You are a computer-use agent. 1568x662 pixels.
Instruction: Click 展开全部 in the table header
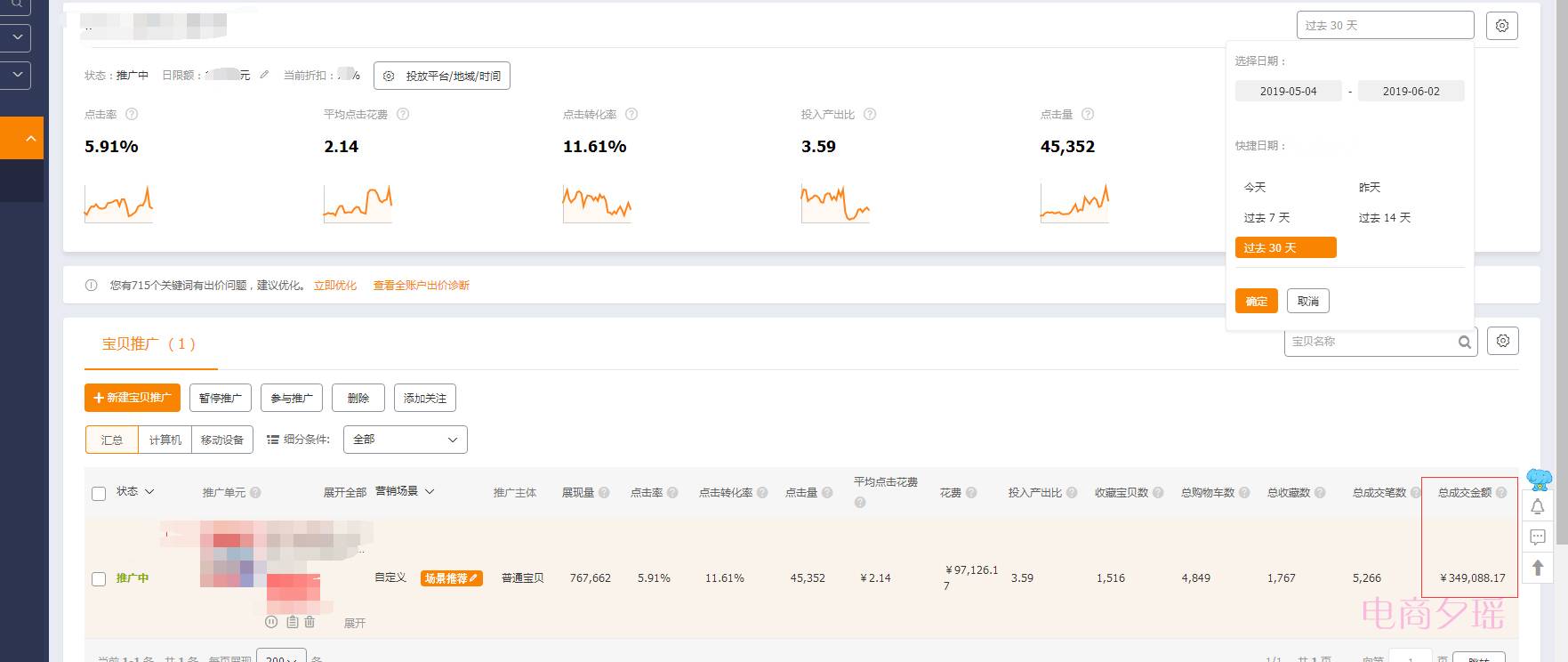345,492
